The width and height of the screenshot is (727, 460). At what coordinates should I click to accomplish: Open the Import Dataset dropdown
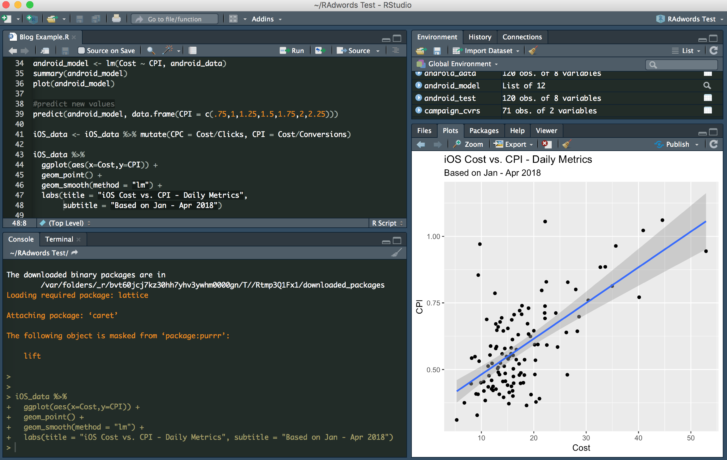pyautogui.click(x=486, y=50)
